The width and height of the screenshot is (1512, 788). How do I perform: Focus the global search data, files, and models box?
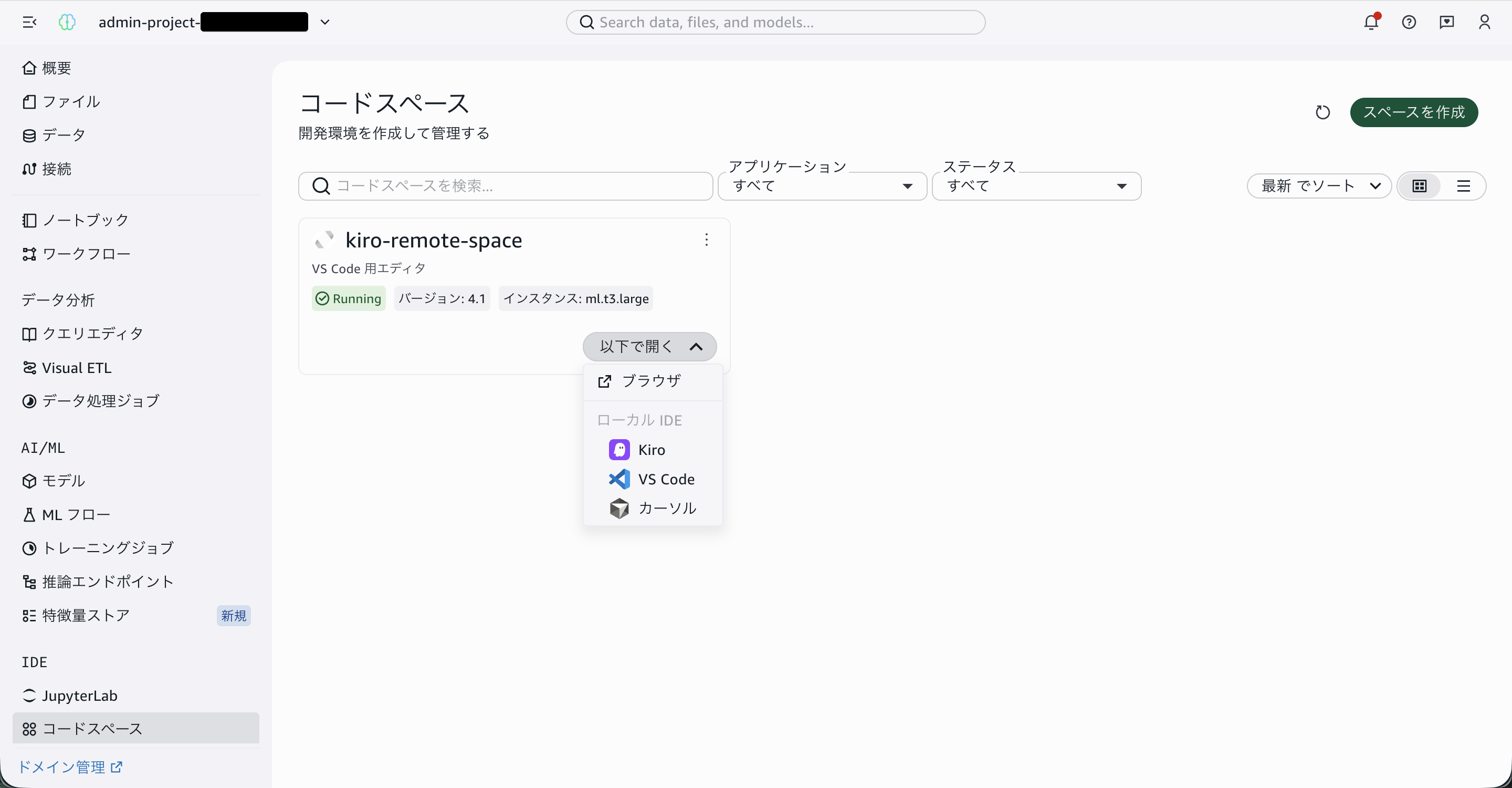tap(775, 22)
